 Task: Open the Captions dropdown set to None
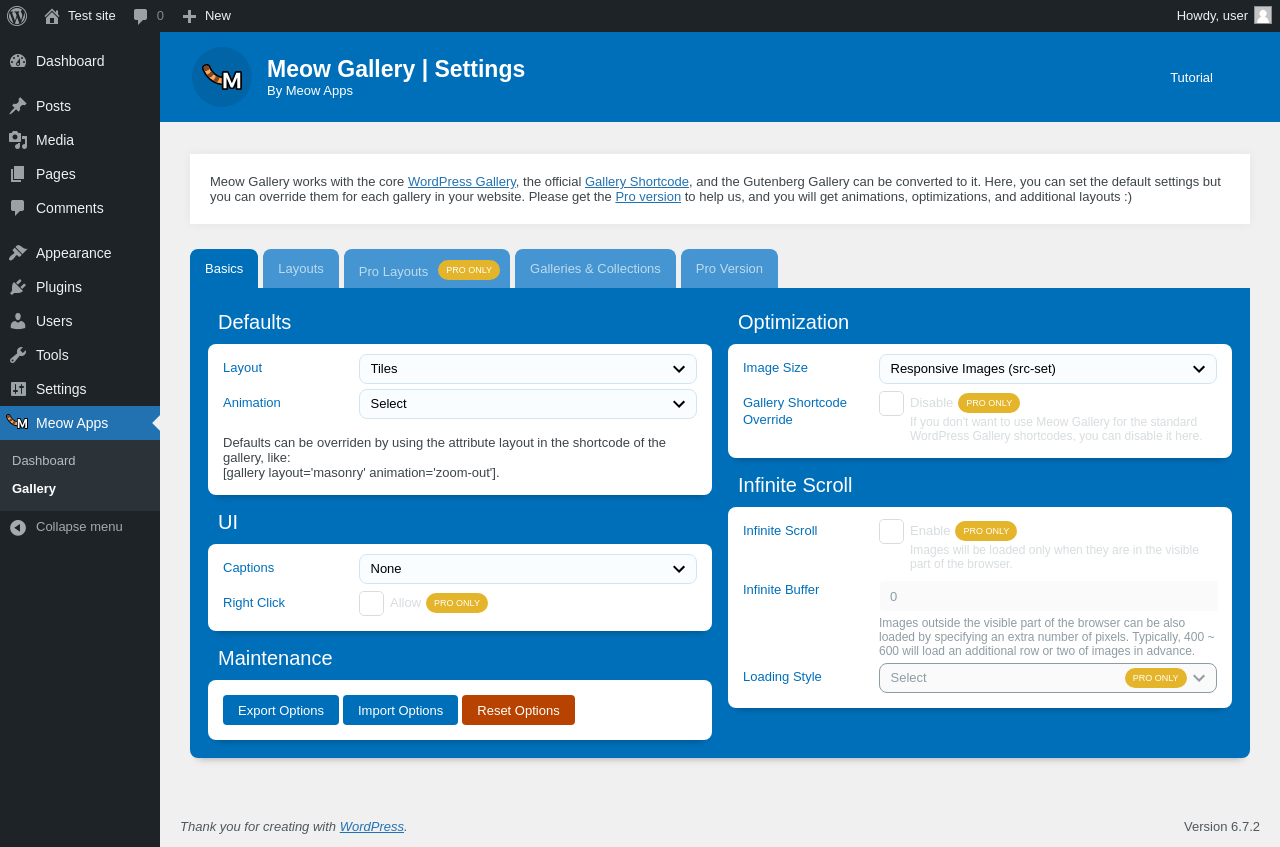tap(528, 569)
